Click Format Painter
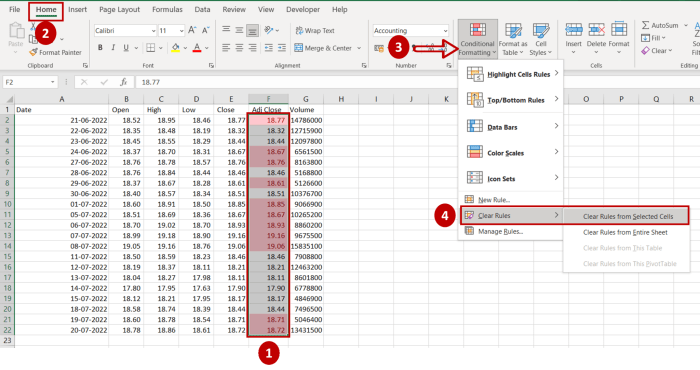Viewport: 700px width, 370px height. [55, 52]
